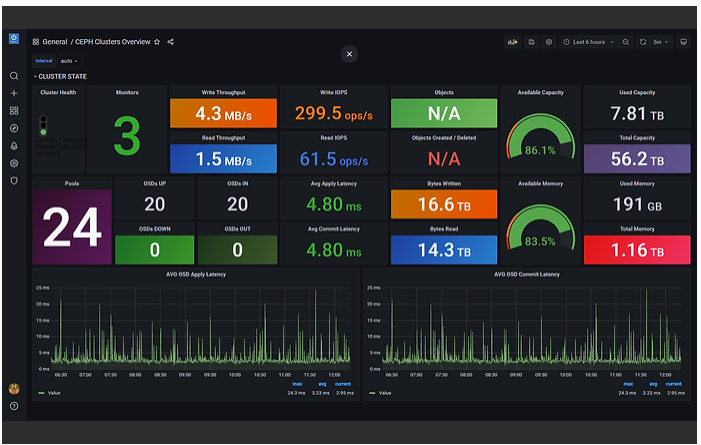Click the round close button at the top

(x=350, y=54)
